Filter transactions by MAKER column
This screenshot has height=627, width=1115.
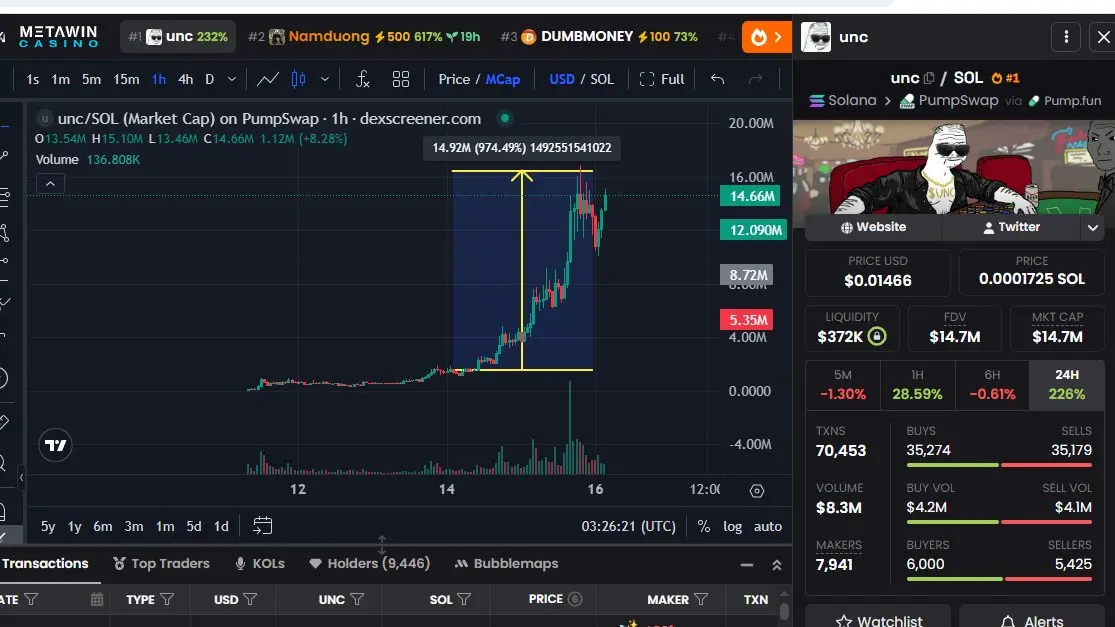(x=701, y=599)
